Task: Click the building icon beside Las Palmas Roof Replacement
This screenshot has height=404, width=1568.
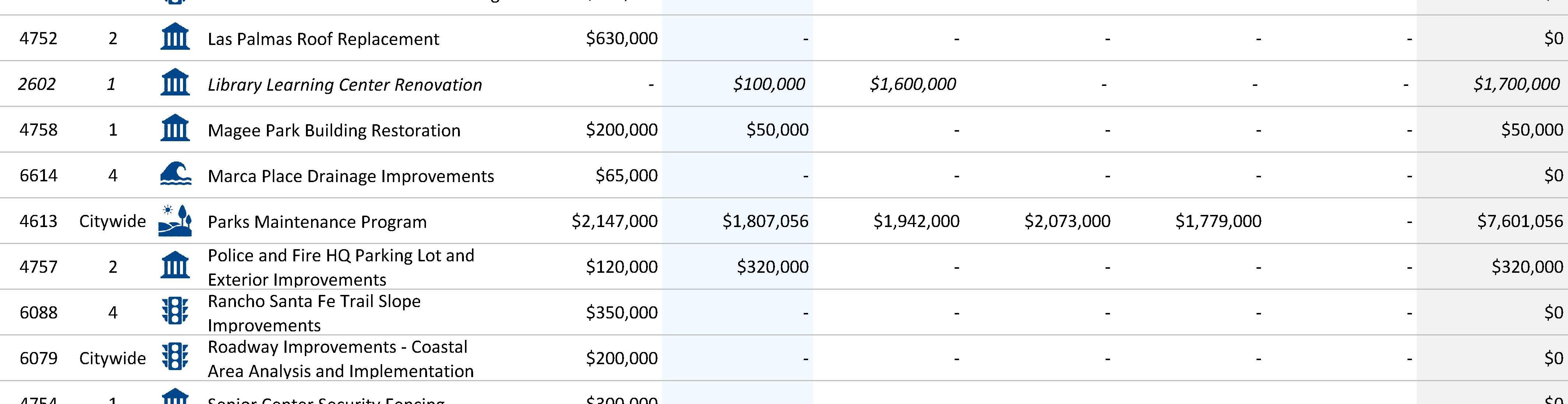Action: click(x=175, y=38)
